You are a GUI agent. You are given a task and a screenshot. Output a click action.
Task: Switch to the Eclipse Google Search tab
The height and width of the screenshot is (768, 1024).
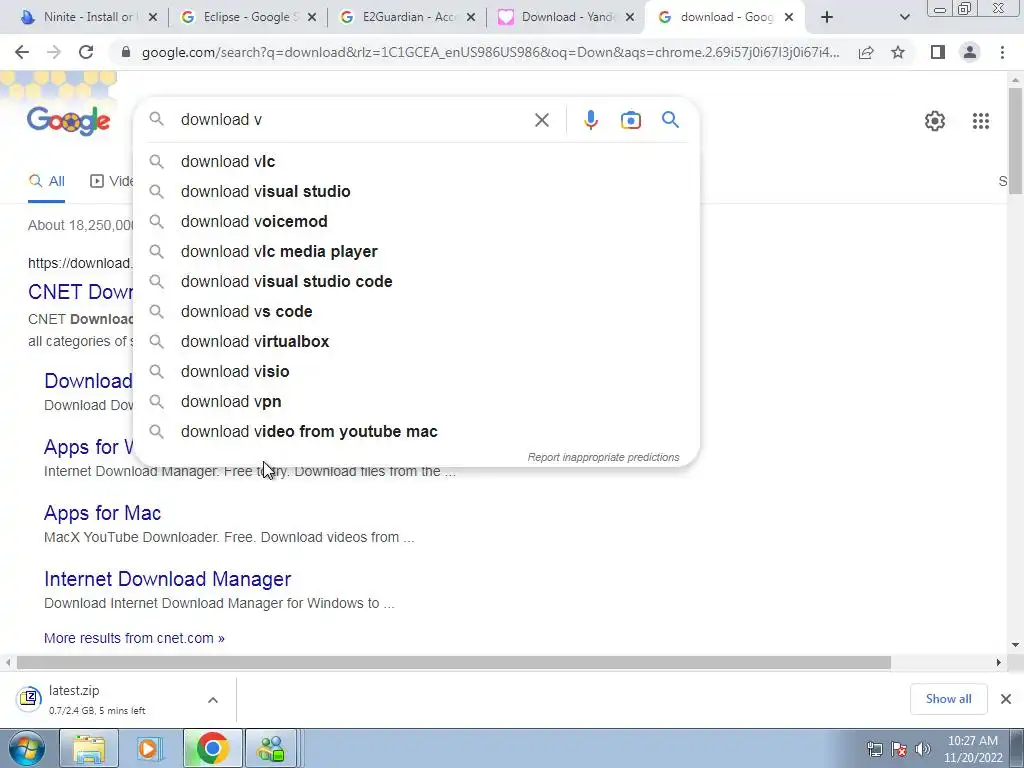point(248,18)
